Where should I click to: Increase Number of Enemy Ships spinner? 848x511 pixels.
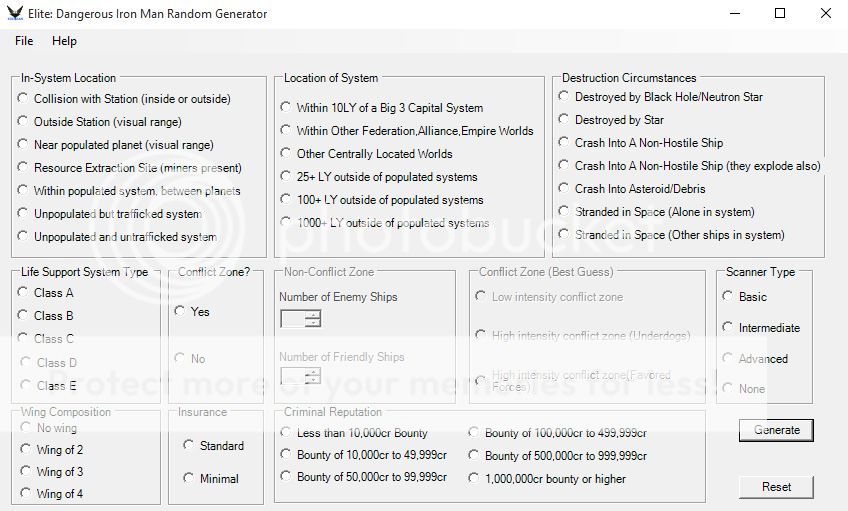313,315
